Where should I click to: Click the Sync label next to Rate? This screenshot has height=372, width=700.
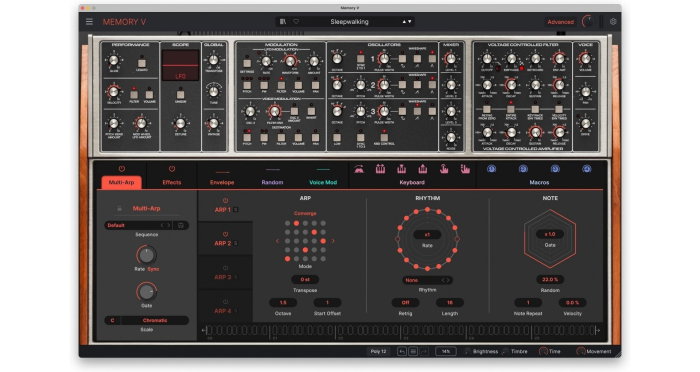[153, 269]
